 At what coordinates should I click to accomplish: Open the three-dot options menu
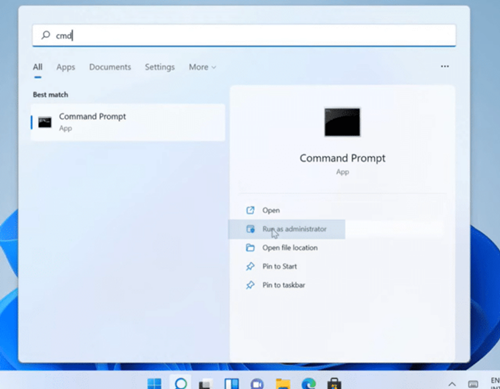[445, 66]
